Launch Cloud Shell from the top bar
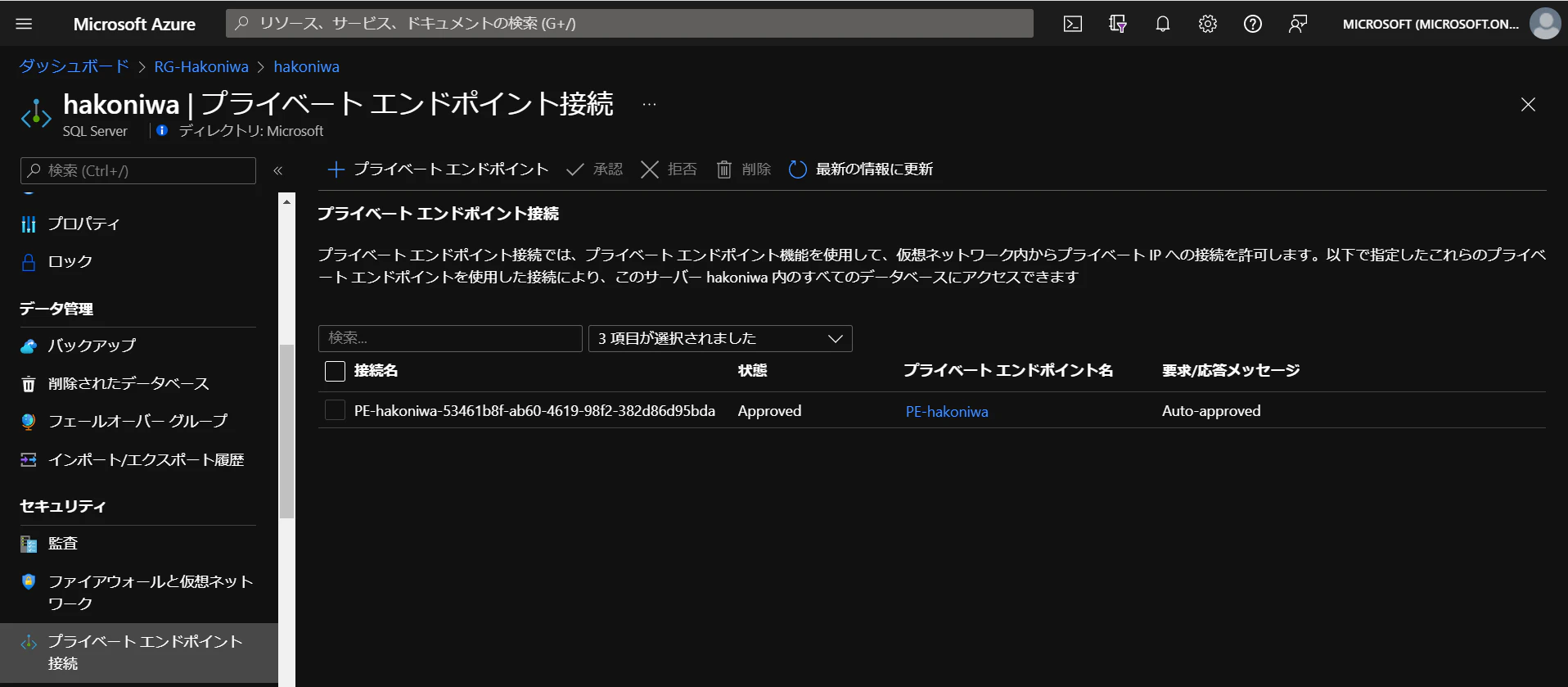Viewport: 1568px width, 687px height. (1072, 24)
